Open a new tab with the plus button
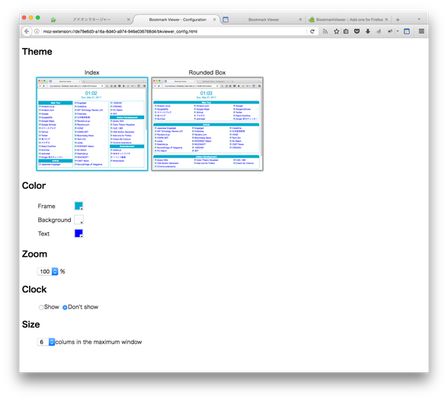This screenshot has width=448, height=400. 398,20
